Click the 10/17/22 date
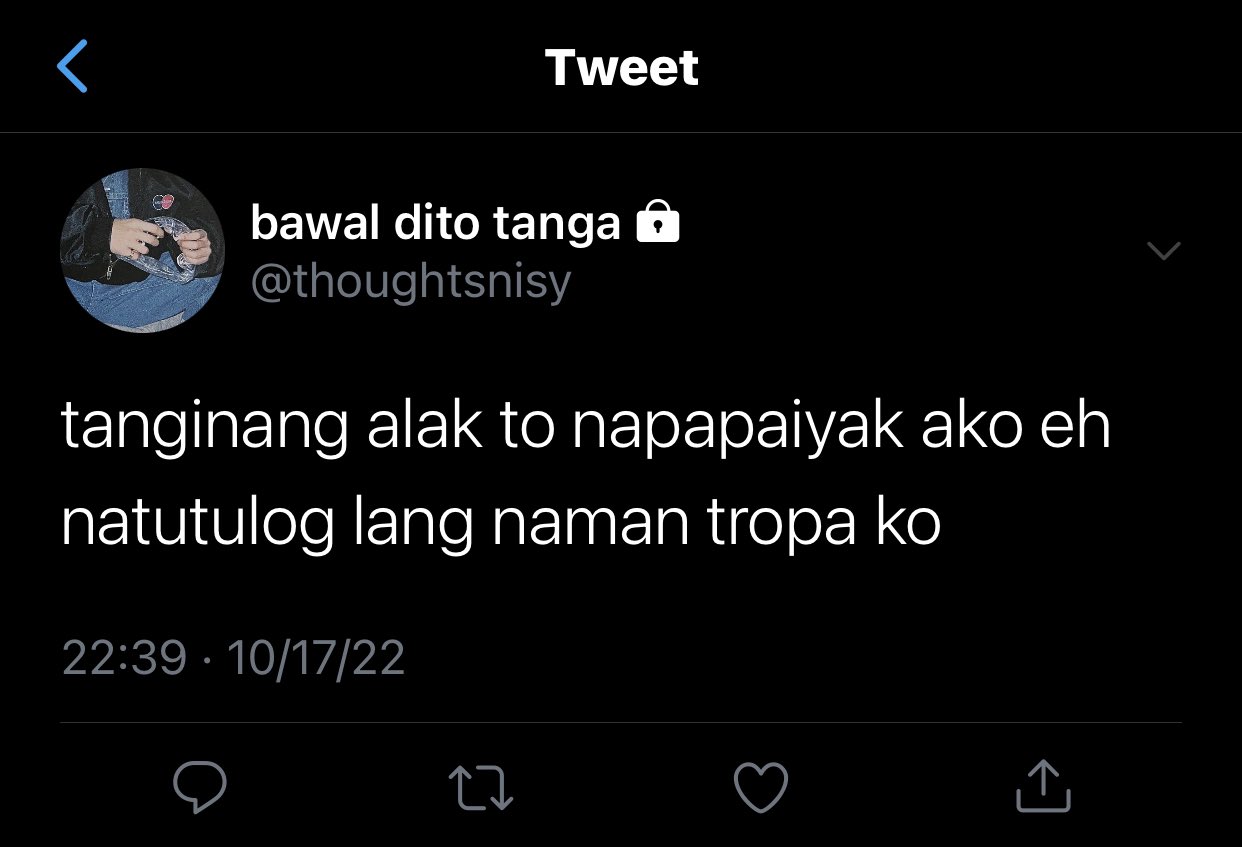Screen dimensions: 1242x847 [316, 658]
